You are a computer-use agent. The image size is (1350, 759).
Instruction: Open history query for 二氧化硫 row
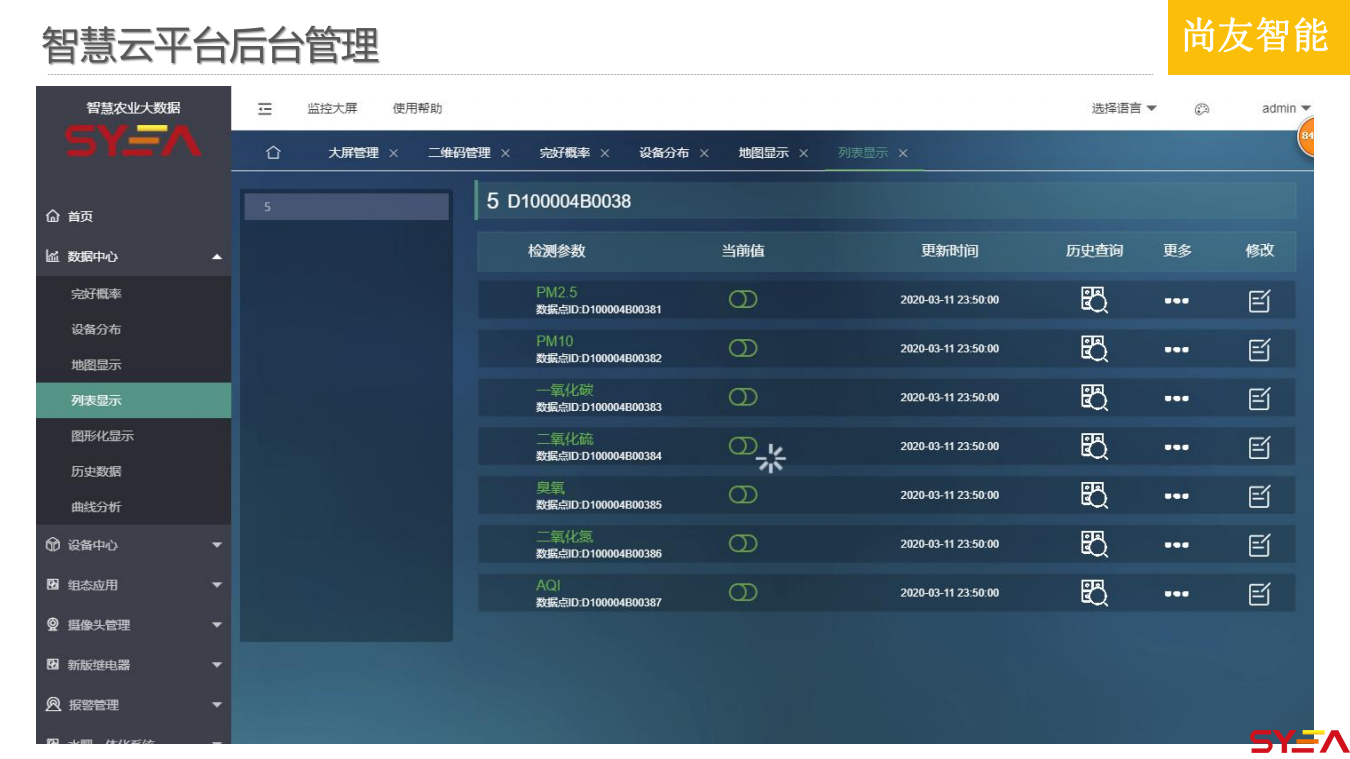click(1094, 447)
